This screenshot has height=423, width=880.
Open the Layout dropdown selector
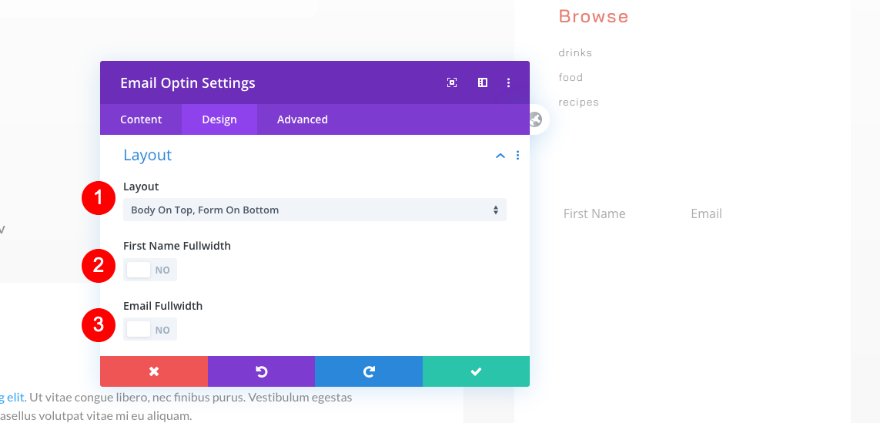click(314, 210)
